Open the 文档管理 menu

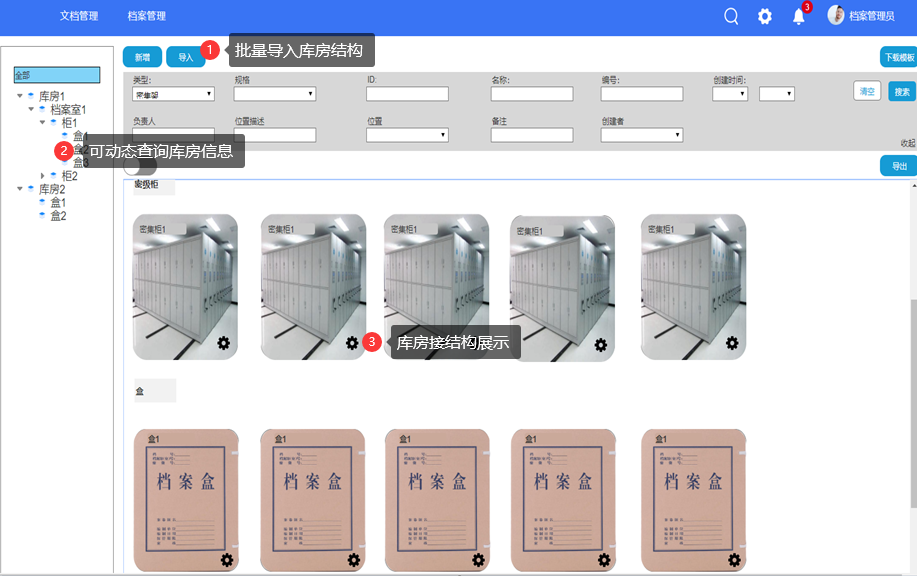click(x=79, y=16)
